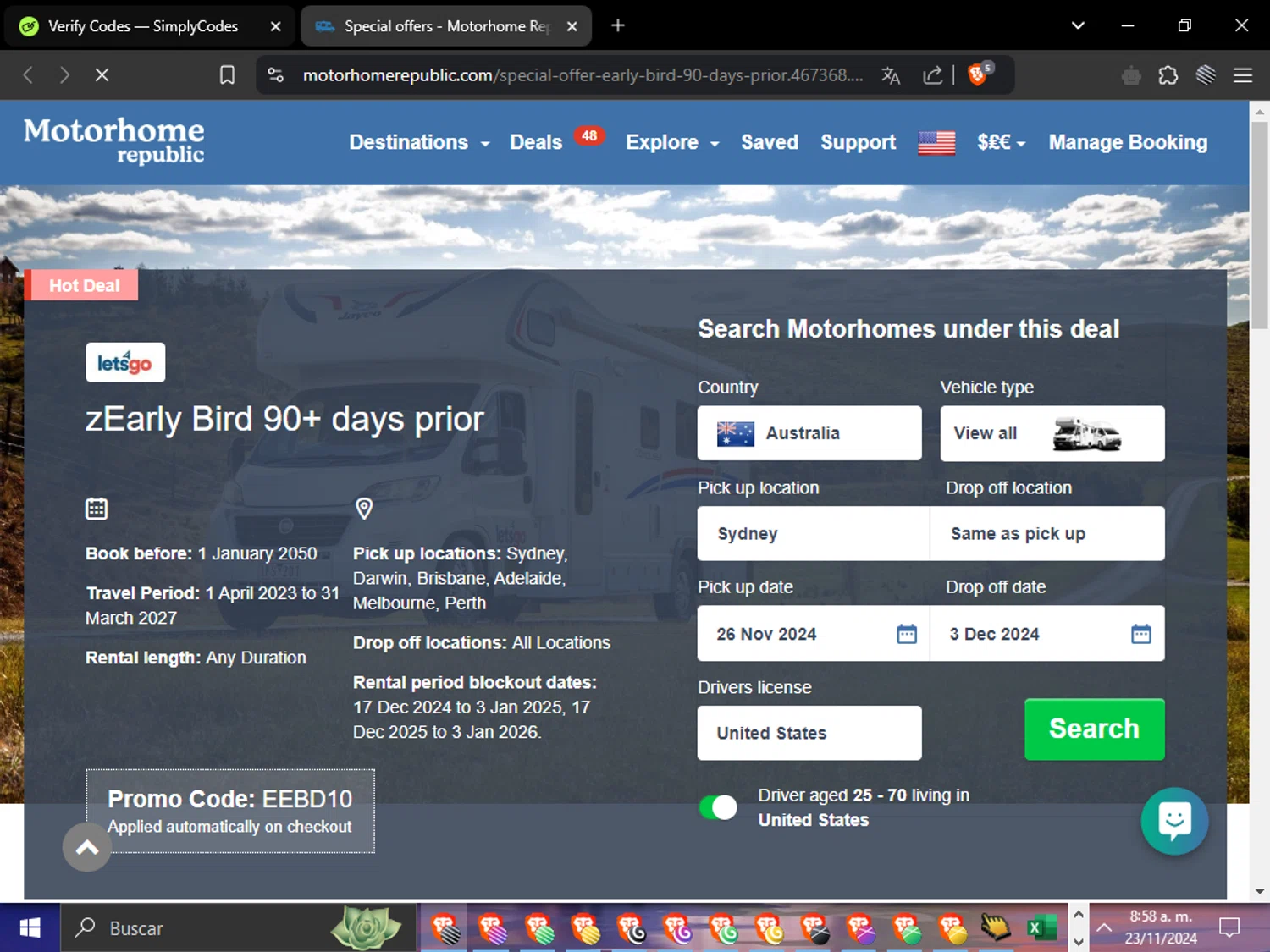Expand the Explore dropdown menu
This screenshot has width=1270, height=952.
(672, 142)
